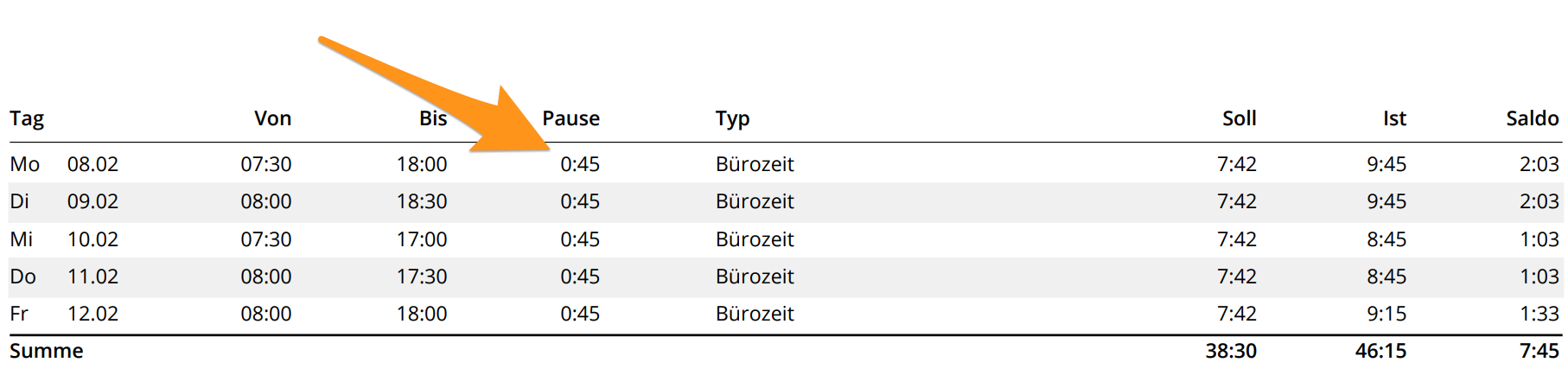Click the Summe row label
Screen dimensions: 1568x375
tap(47, 351)
